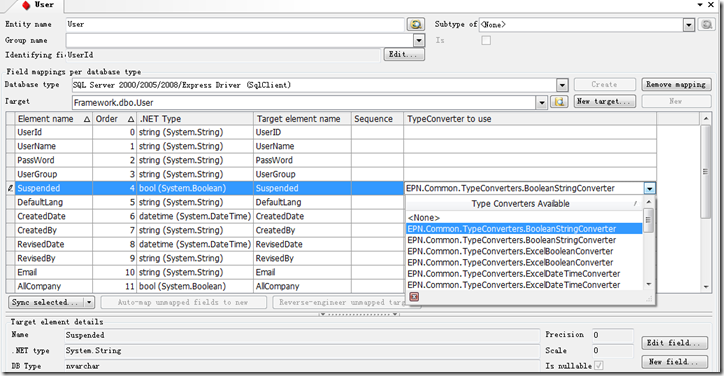Click the Edit field... button

pyautogui.click(x=674, y=343)
